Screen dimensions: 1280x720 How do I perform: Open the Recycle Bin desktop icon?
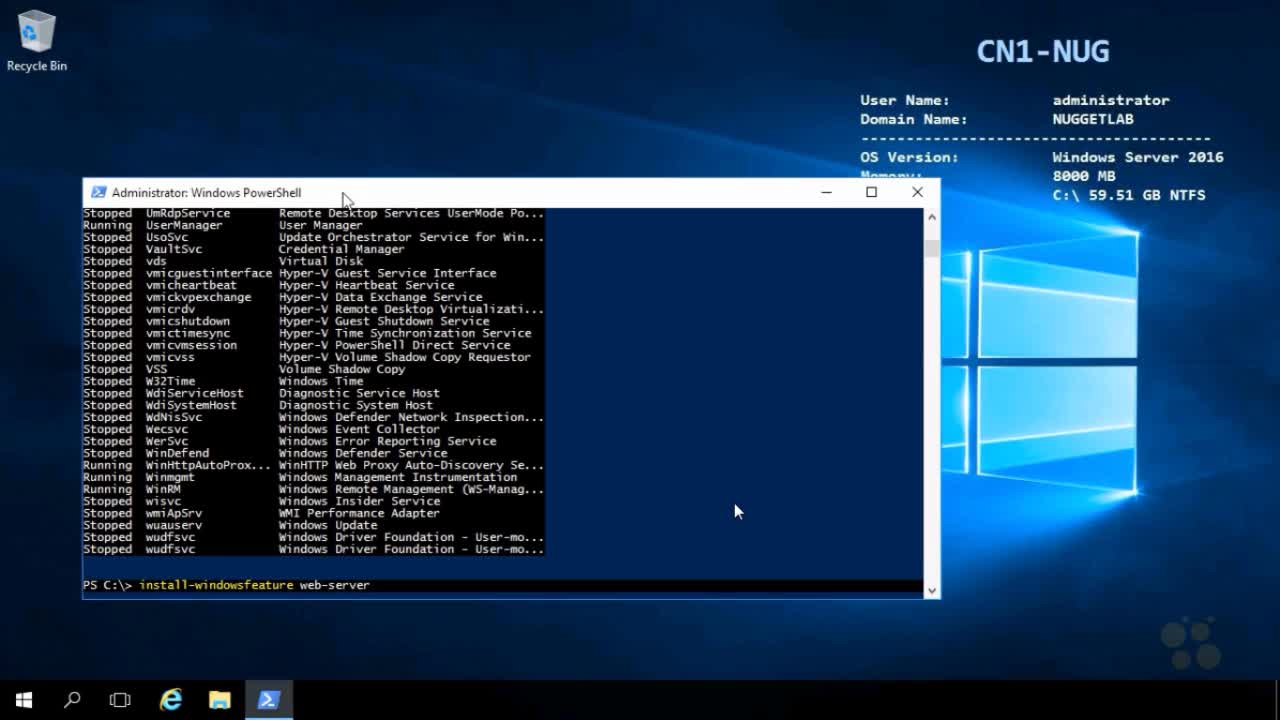click(x=37, y=42)
